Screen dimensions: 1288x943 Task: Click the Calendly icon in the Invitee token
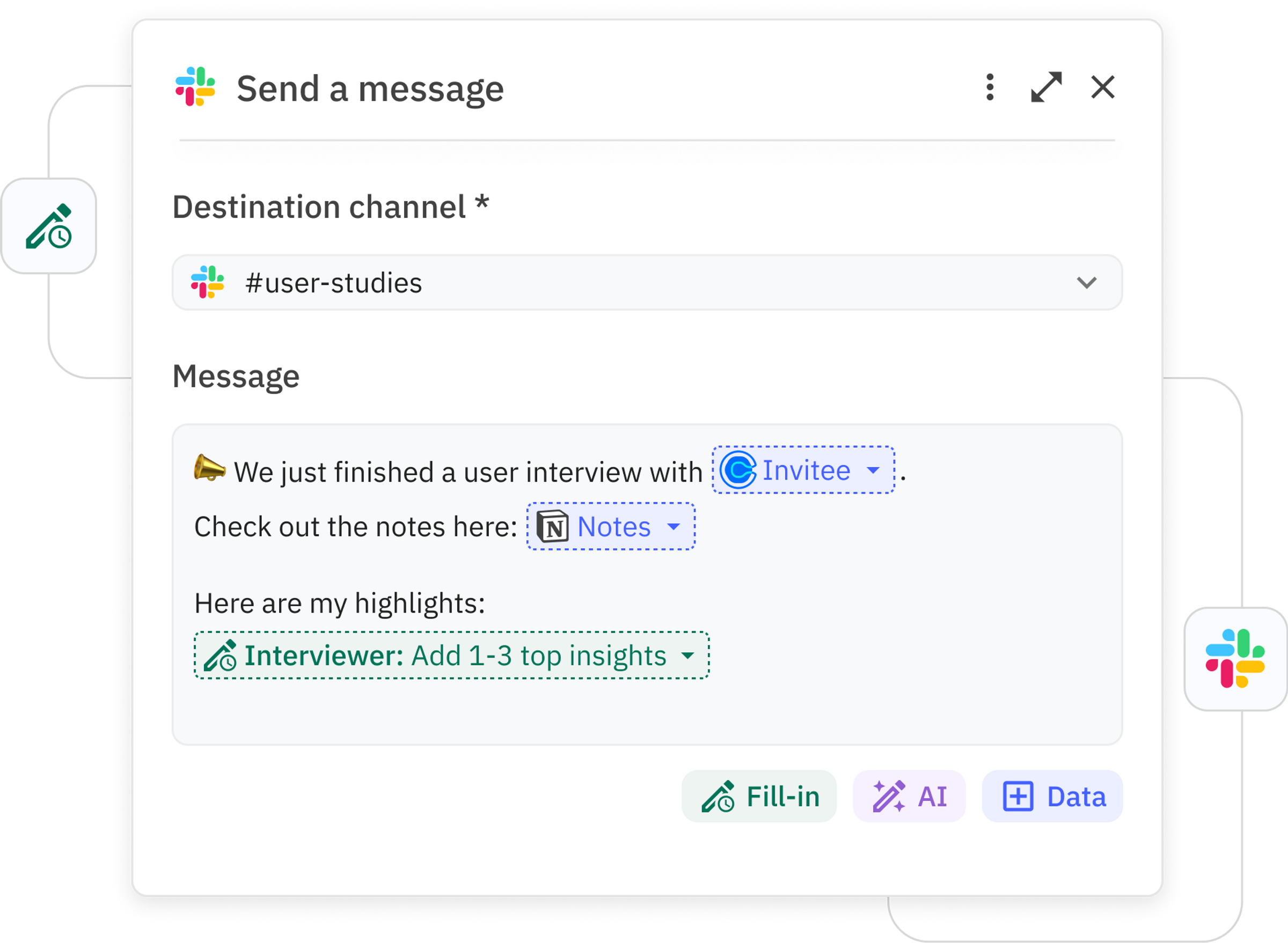click(738, 470)
